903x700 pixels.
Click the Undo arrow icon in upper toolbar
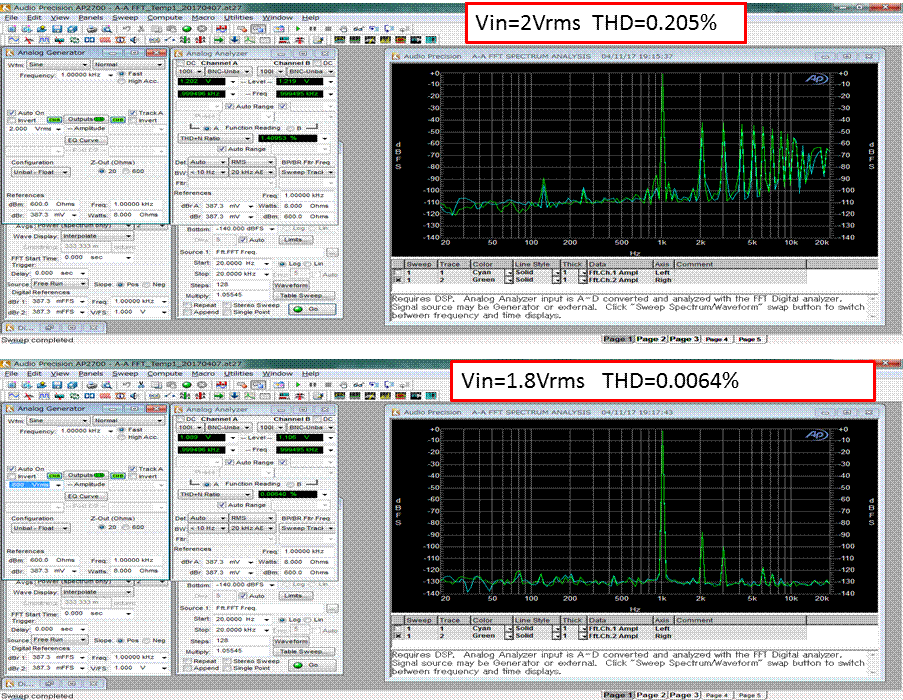click(126, 29)
